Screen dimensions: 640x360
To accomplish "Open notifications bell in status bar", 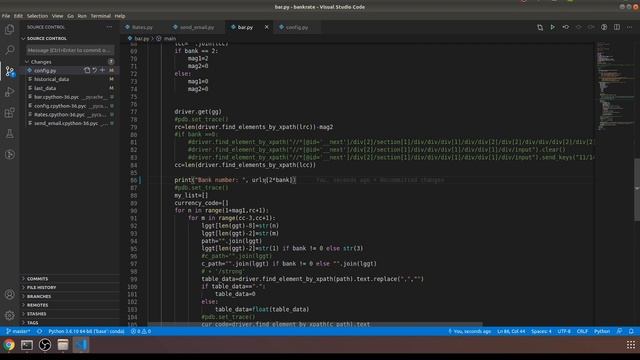I will click(631, 331).
